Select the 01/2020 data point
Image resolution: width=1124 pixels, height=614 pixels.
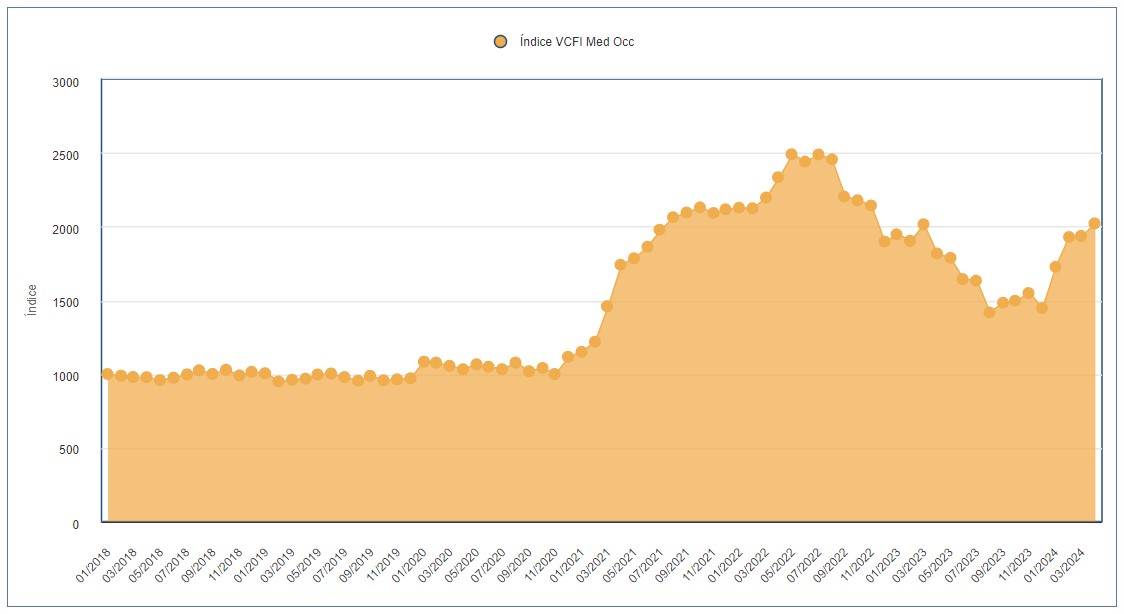point(423,362)
